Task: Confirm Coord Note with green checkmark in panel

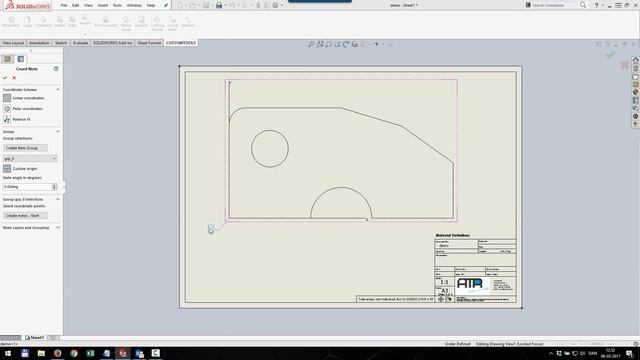Action: click(x=5, y=78)
